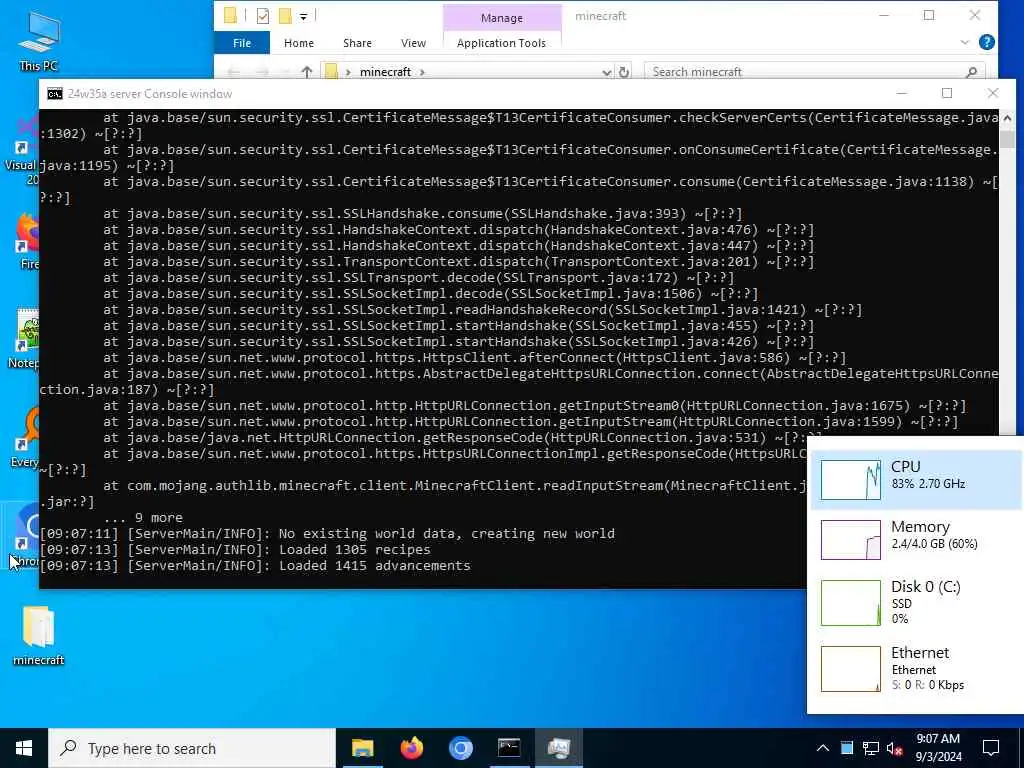This screenshot has width=1024, height=768.
Task: Expand the Explorer ribbon chevron
Action: click(965, 42)
